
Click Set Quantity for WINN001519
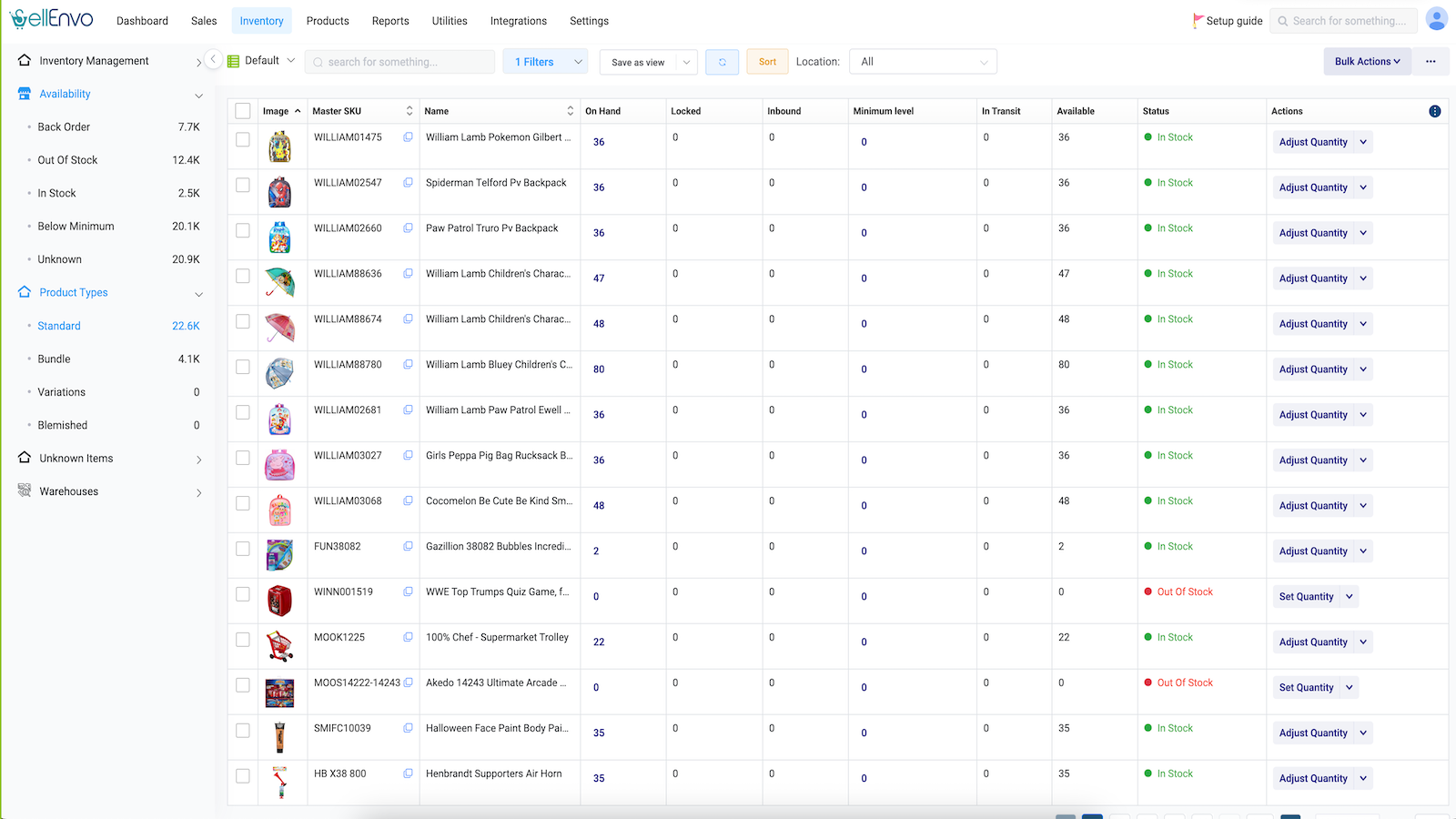[x=1306, y=597]
